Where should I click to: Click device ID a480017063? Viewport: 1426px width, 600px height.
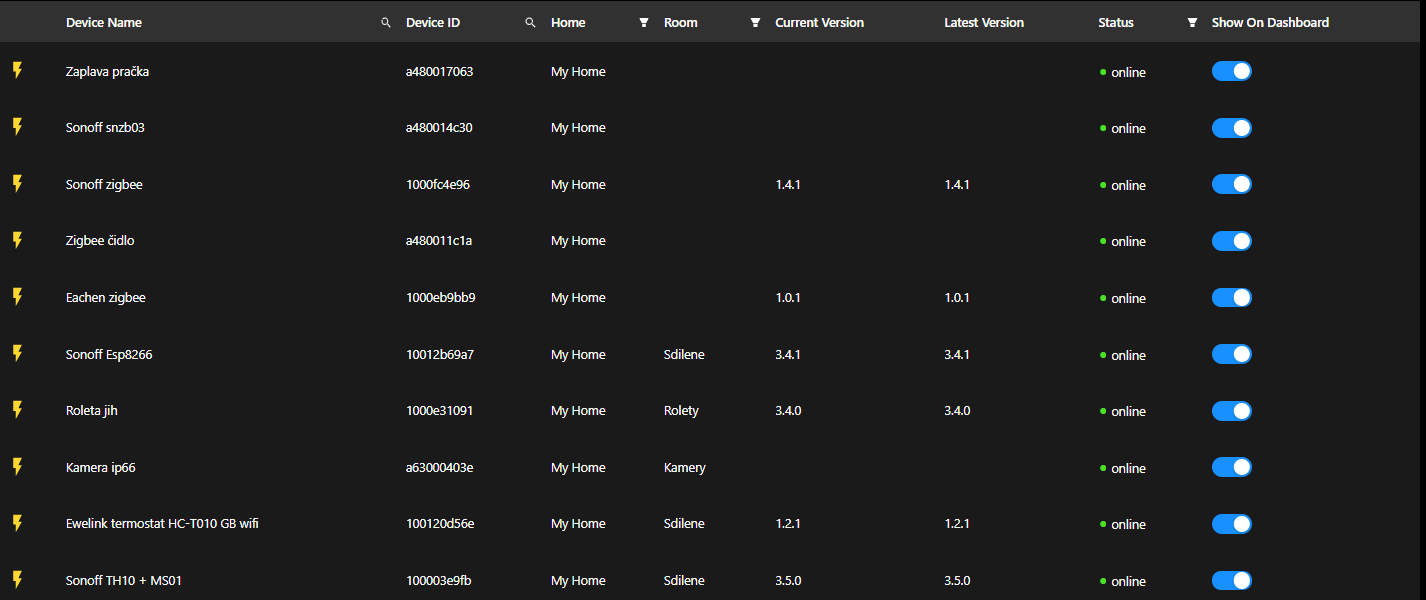coord(440,72)
